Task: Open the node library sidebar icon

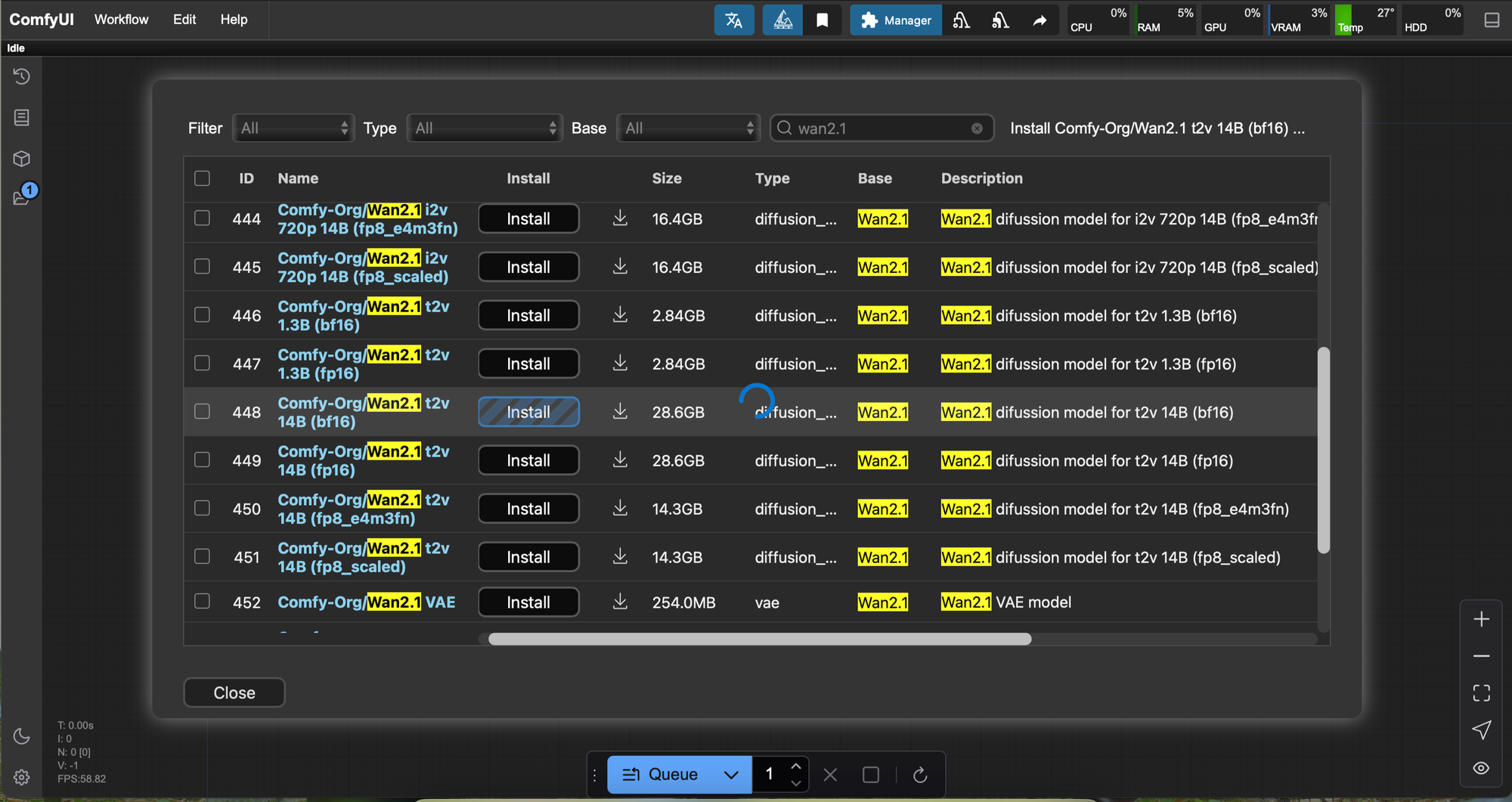Action: click(x=22, y=117)
